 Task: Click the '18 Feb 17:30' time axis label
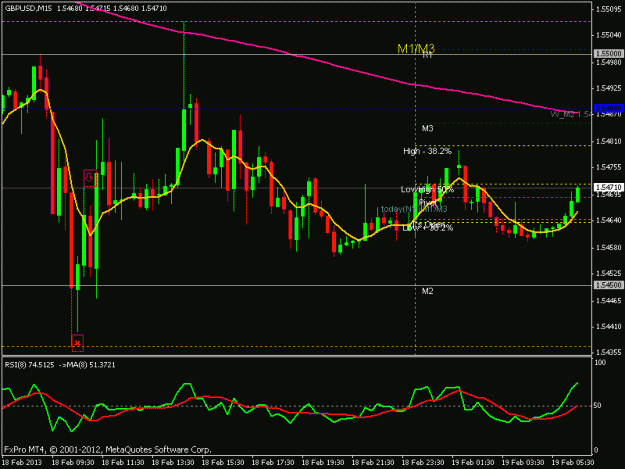coord(273,463)
